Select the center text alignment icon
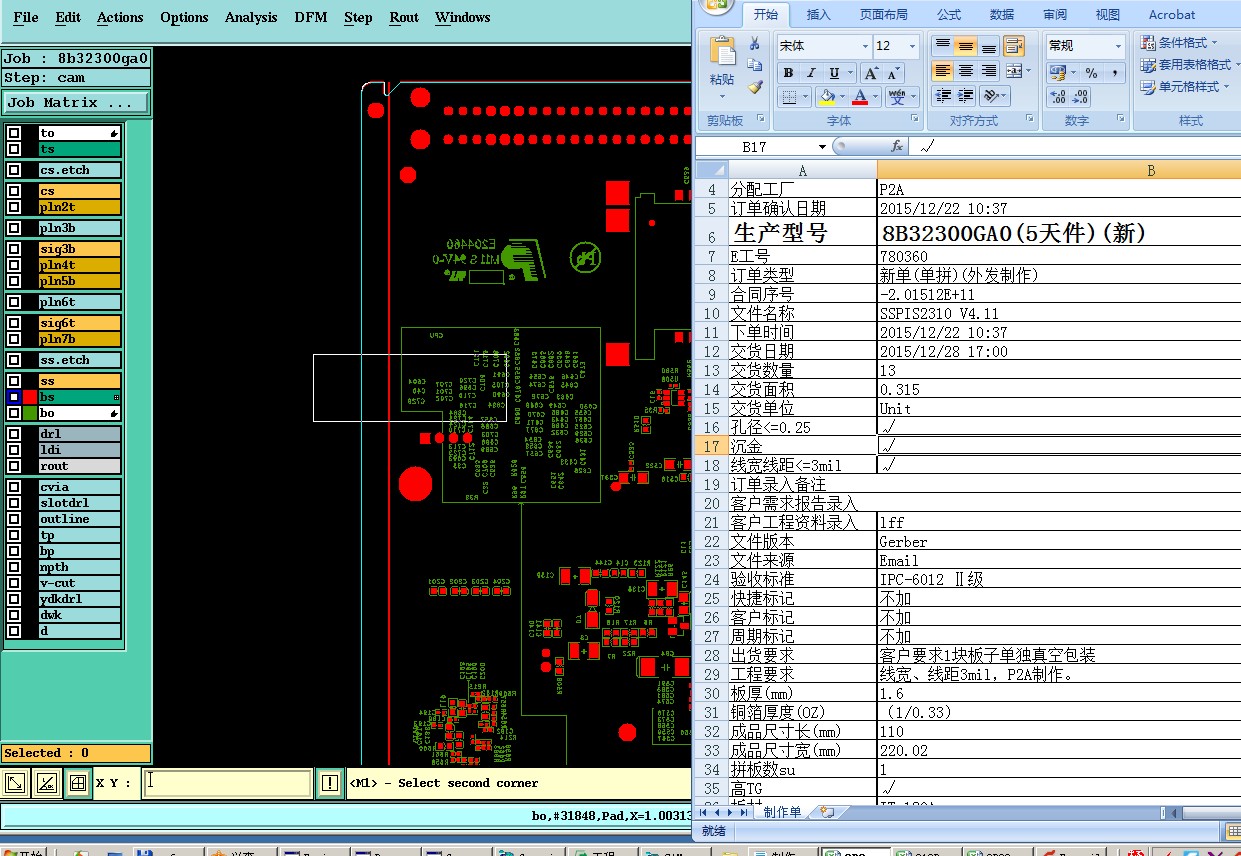The width and height of the screenshot is (1241, 856). pos(965,71)
